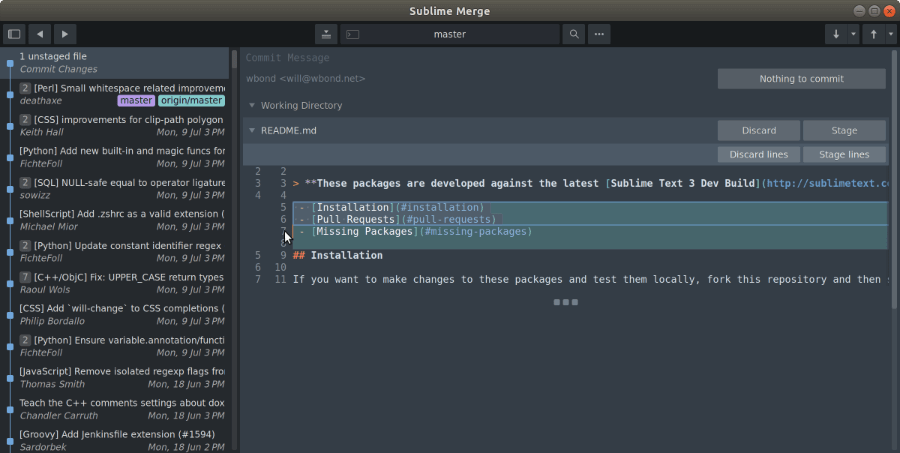
Task: Click the push up-arrow icon
Action: (873, 34)
